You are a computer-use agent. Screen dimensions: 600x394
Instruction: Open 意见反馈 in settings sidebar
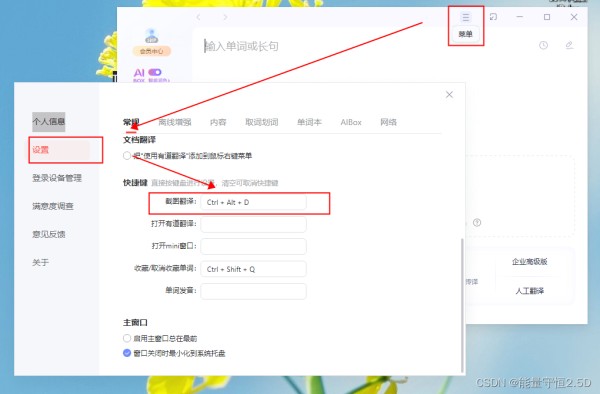49,234
